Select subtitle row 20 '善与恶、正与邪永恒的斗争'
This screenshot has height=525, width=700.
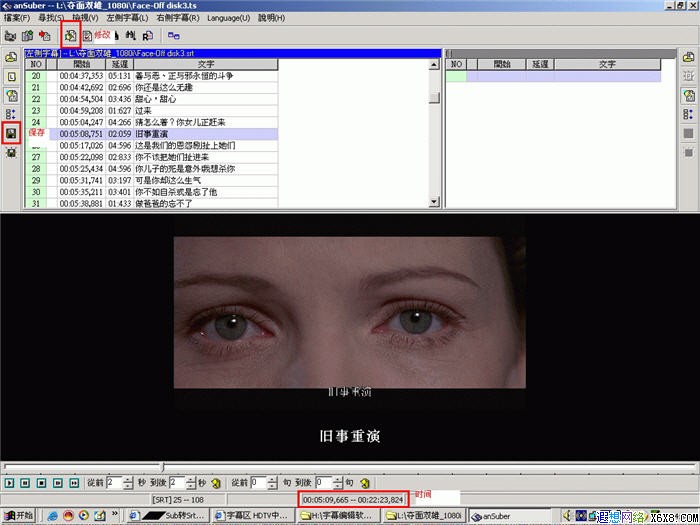click(152, 76)
